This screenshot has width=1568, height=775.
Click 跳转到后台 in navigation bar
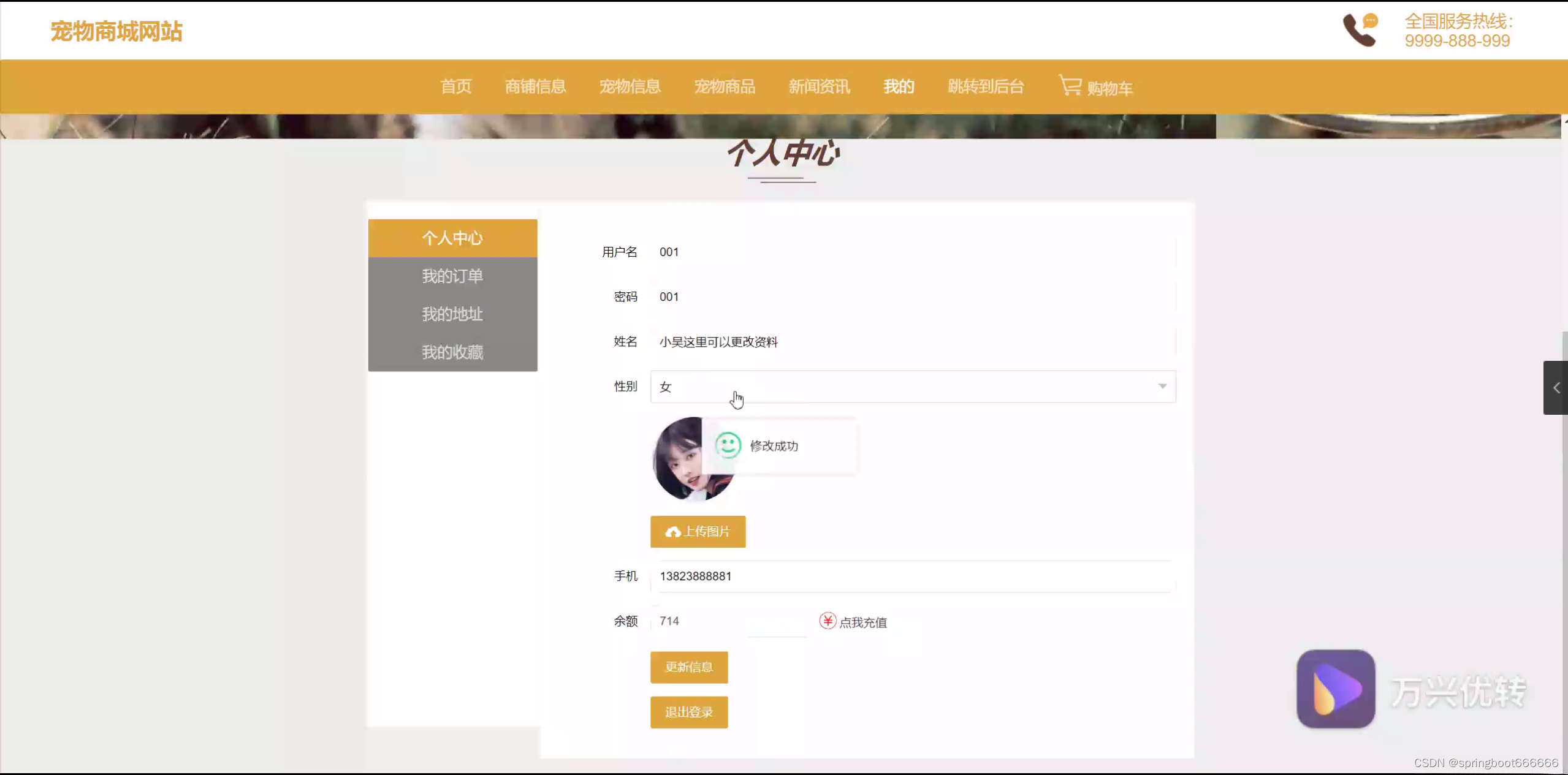click(986, 86)
